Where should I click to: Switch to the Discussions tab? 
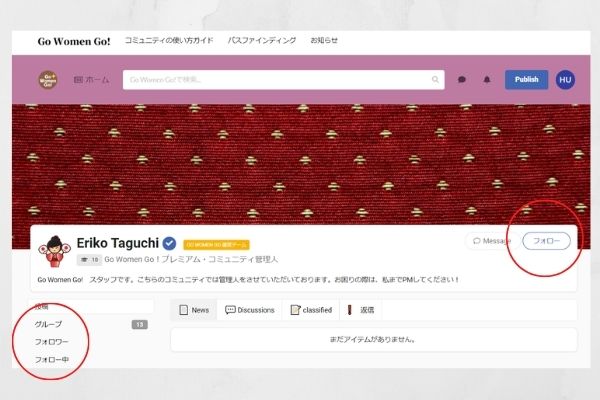point(249,310)
